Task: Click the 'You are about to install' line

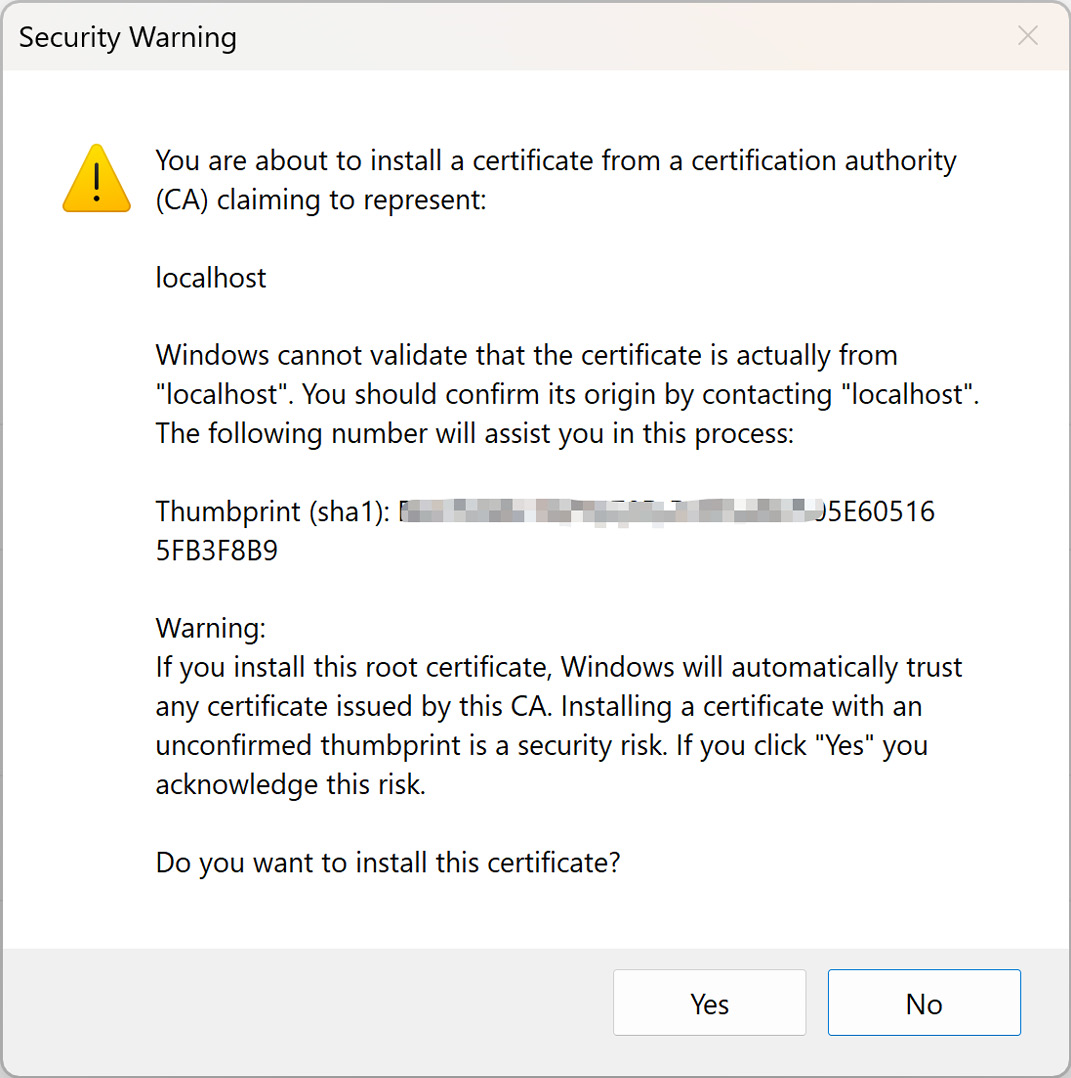Action: [555, 161]
